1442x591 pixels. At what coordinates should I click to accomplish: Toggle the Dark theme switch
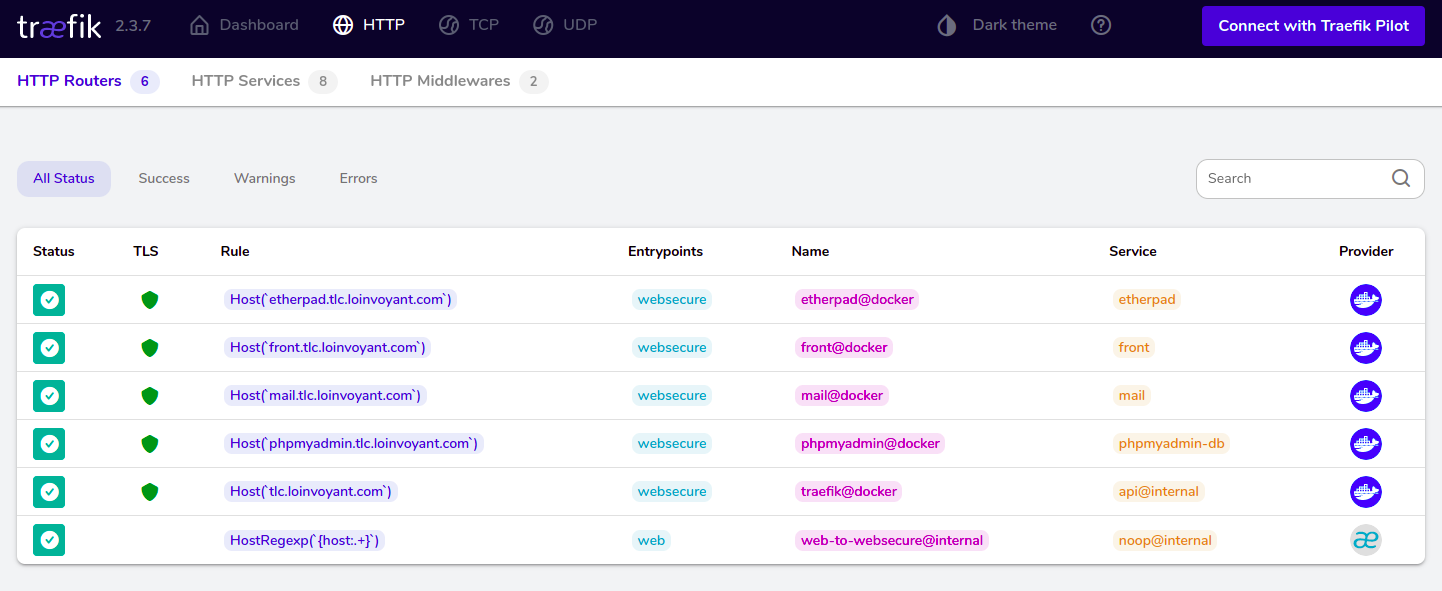tap(996, 25)
